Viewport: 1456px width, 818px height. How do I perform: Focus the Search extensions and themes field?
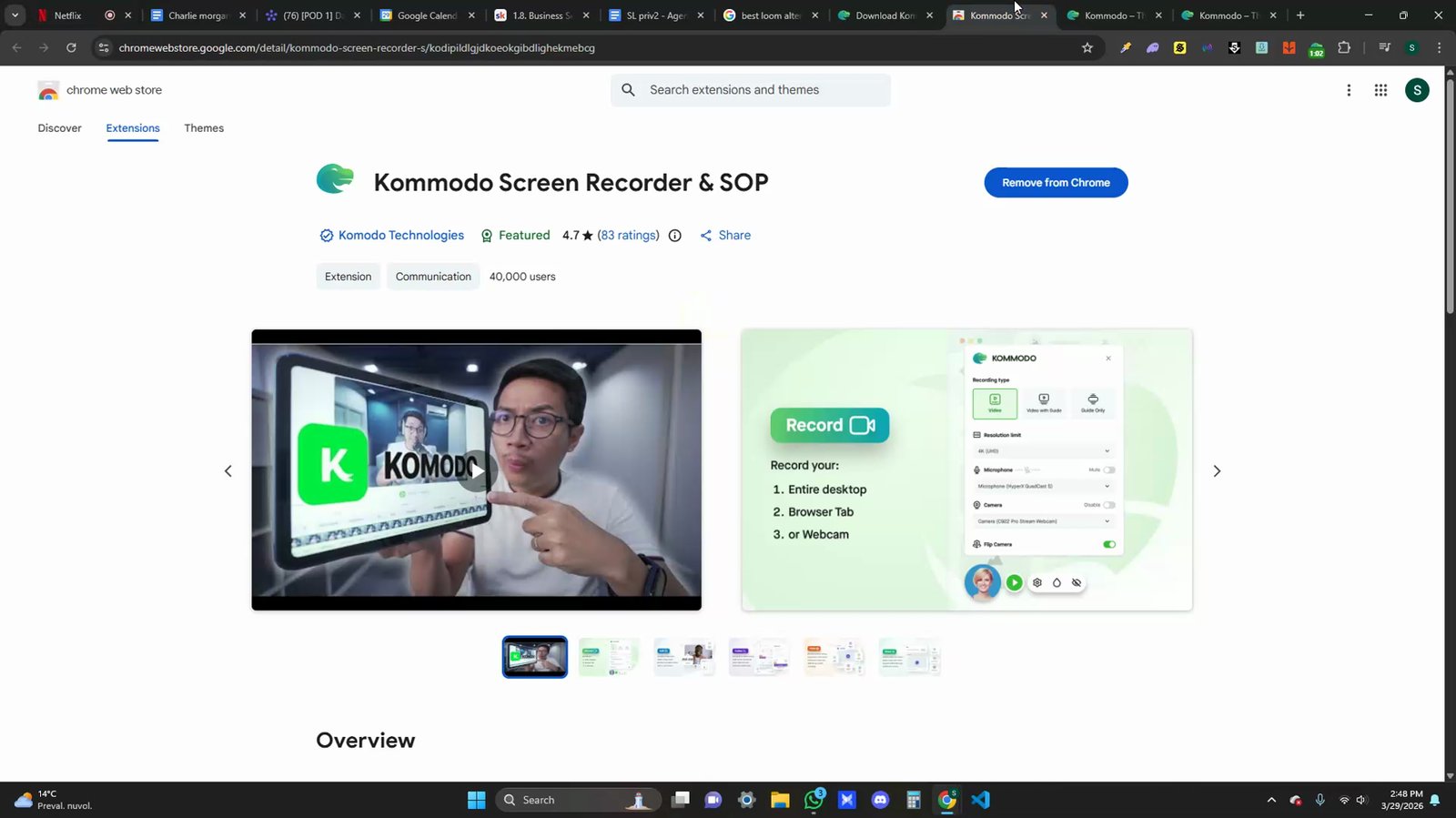pos(751,90)
